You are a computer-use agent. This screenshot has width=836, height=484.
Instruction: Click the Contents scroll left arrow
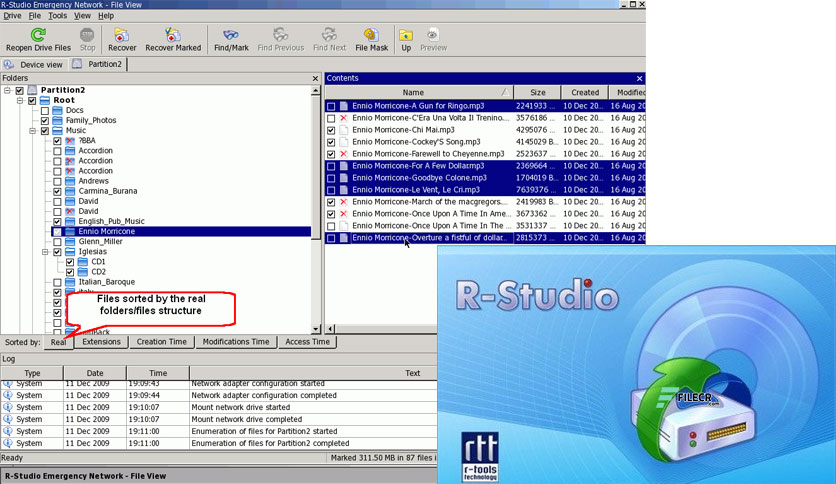(330, 329)
